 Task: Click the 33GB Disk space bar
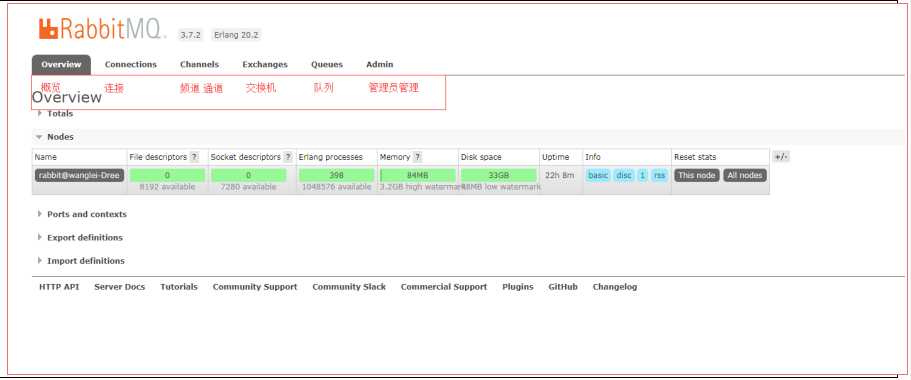point(499,175)
